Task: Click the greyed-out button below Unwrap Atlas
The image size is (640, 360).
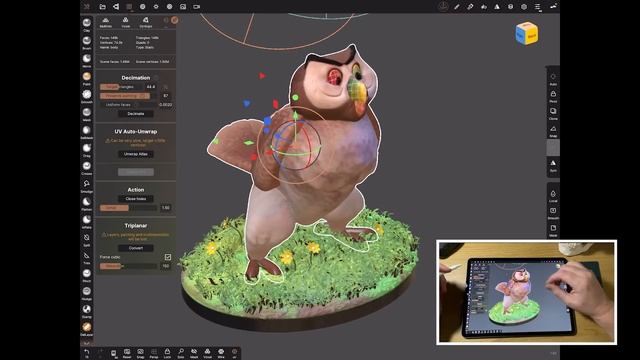Action: 136,172
